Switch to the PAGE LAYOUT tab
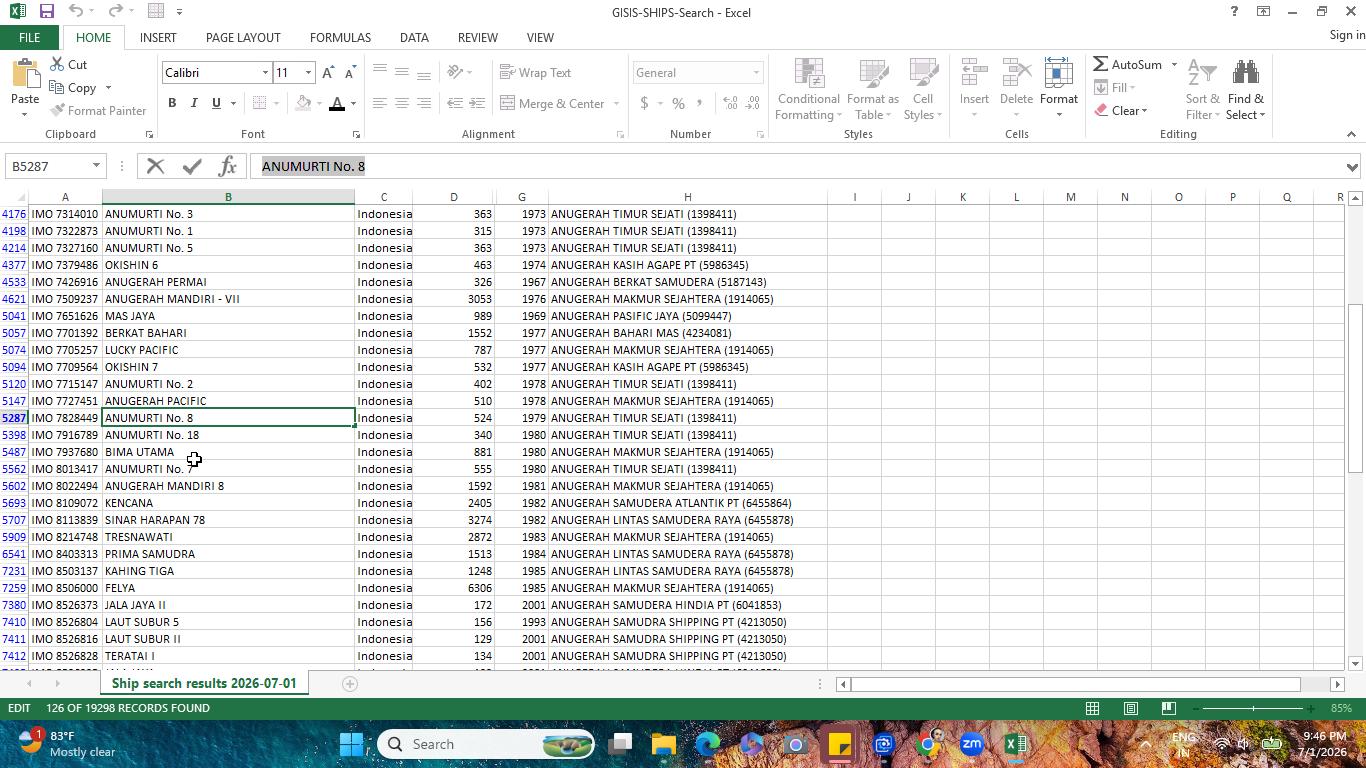This screenshot has height=768, width=1366. click(x=243, y=37)
